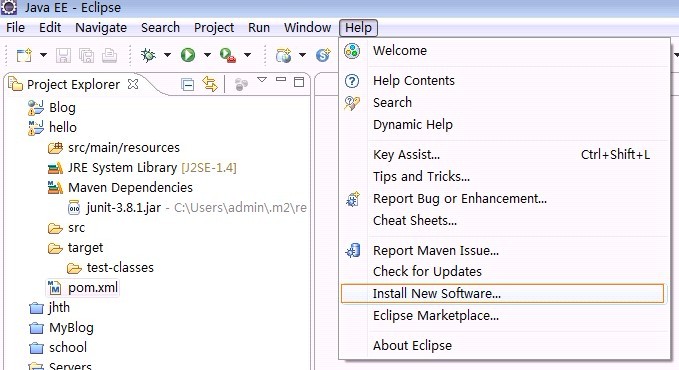Open the Edit menu
679x370 pixels.
[x=50, y=27]
